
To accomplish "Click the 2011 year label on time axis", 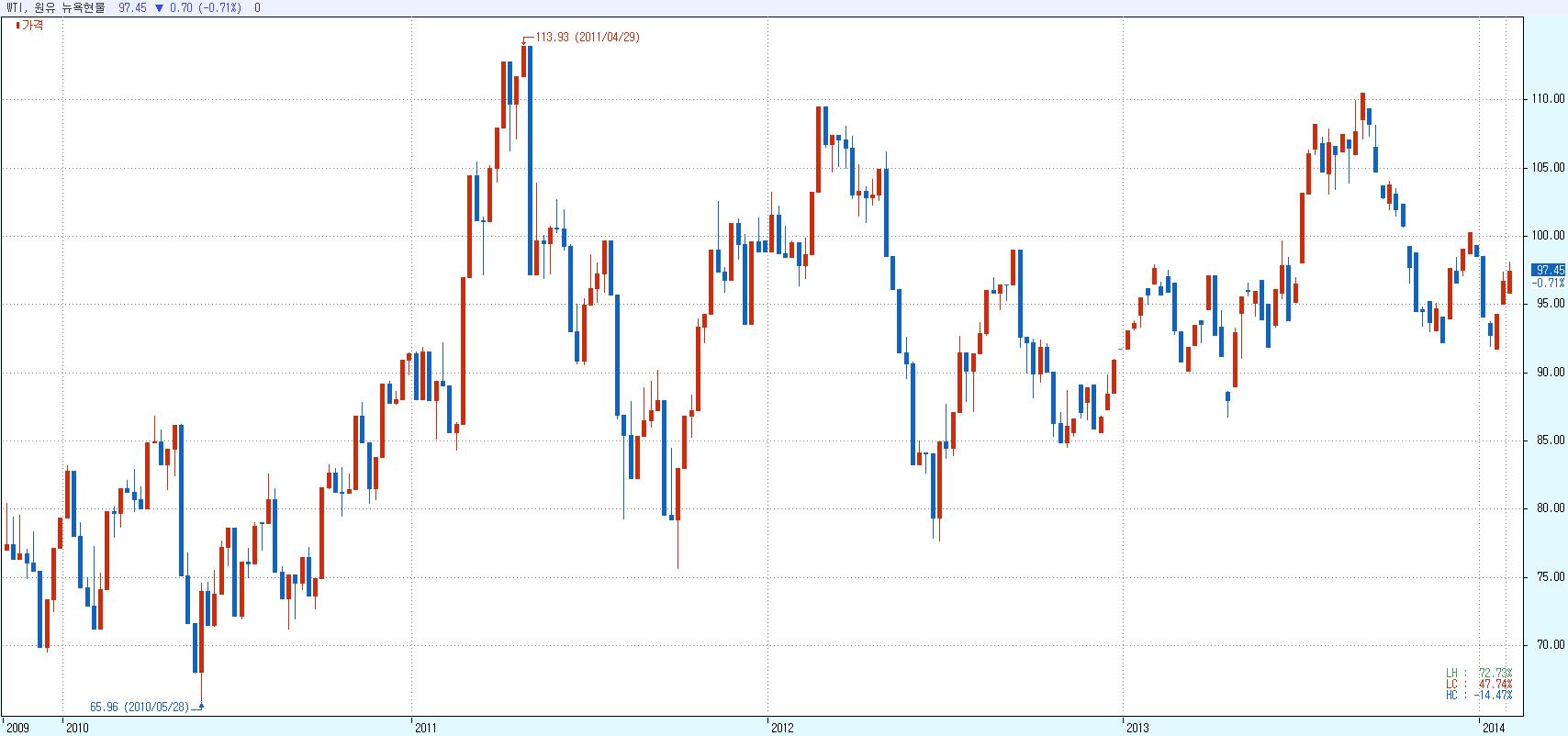I will point(425,728).
